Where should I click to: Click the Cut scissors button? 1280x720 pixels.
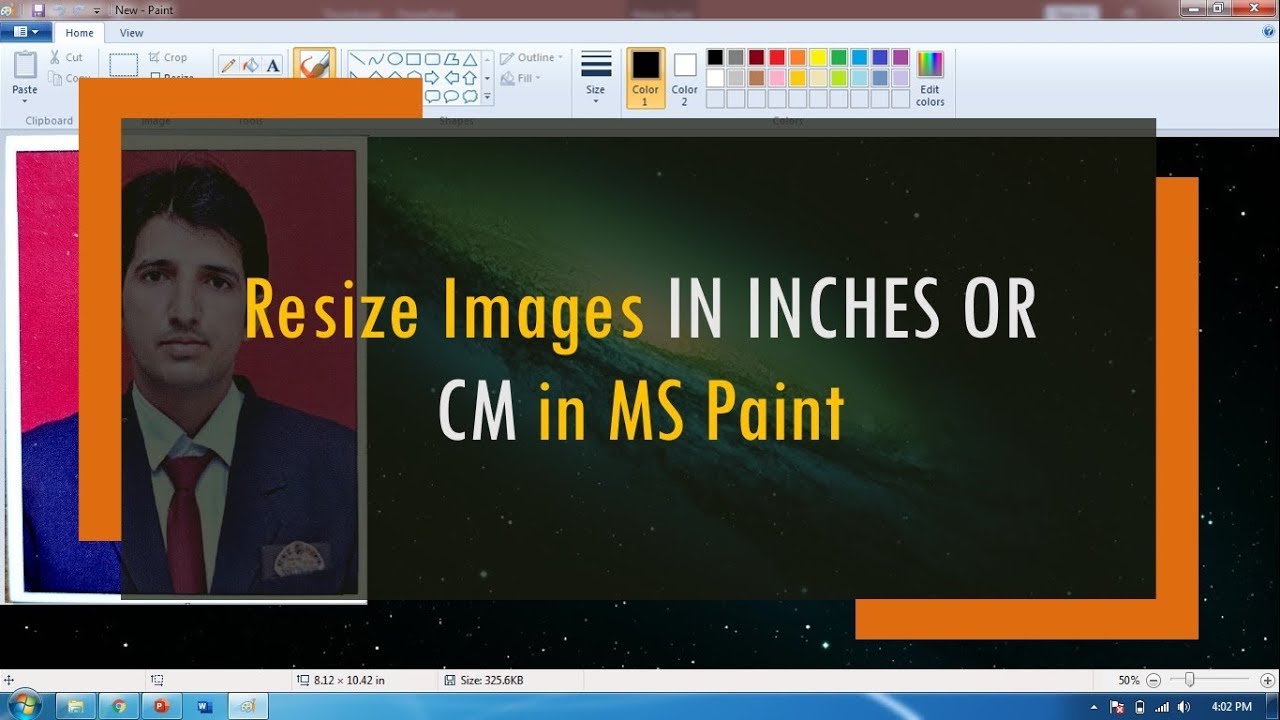click(x=66, y=57)
